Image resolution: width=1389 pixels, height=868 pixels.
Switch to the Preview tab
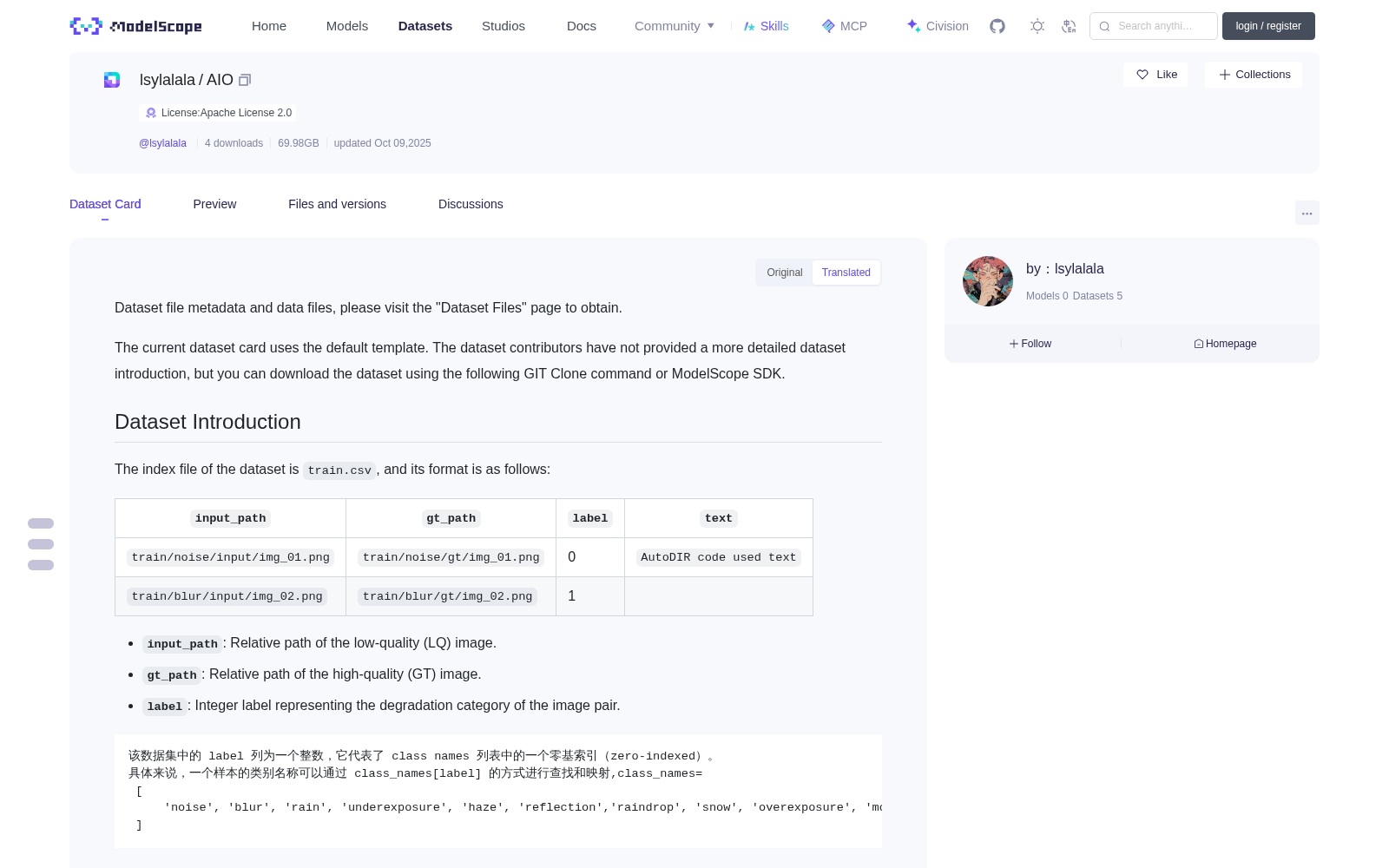[x=214, y=204]
